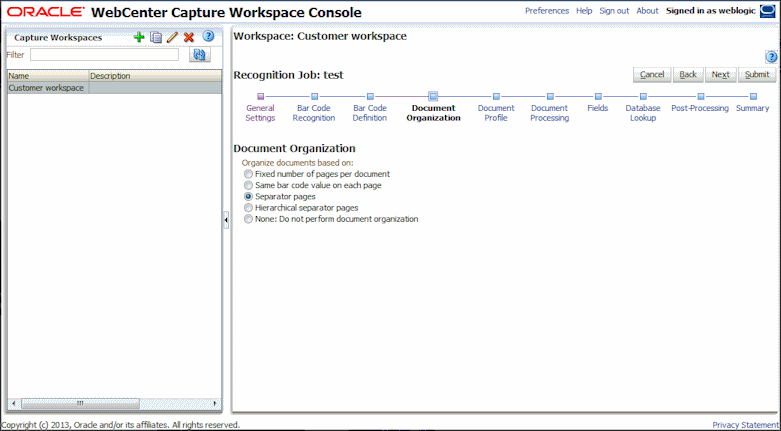The image size is (781, 431).
Task: Click the Cancel button
Action: 652,75
